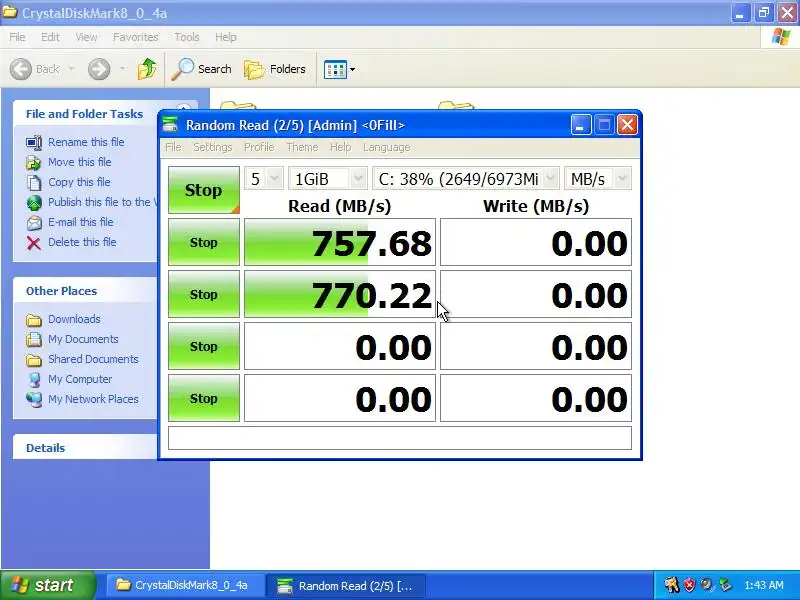Viewport: 800px width, 600px height.
Task: Click Stop button beside 757.68 result
Action: click(x=204, y=242)
